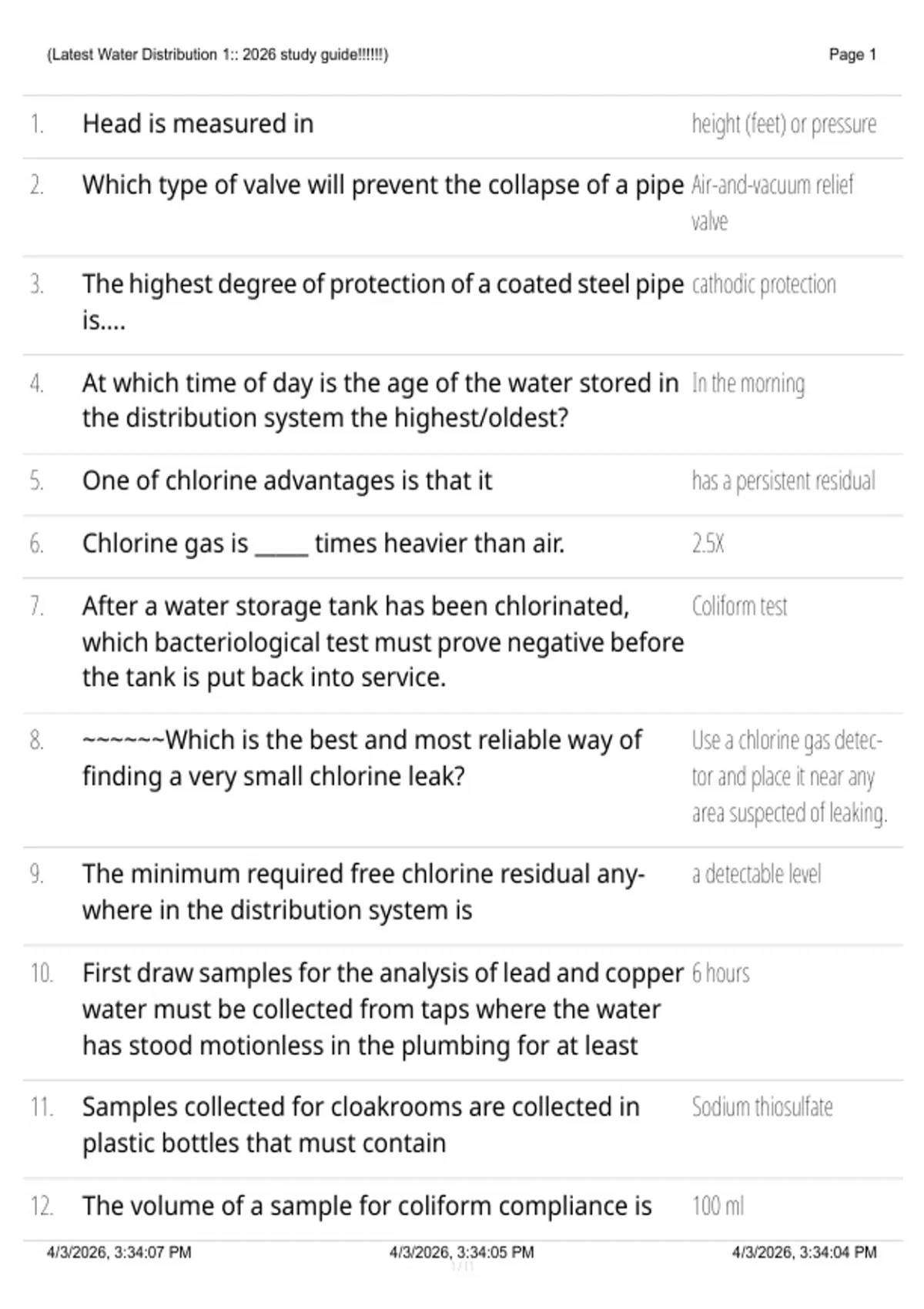Image resolution: width=924 pixels, height=1309 pixels.
Task: Click the "Air-and-vacuum relief valve" answer
Action: (772, 203)
